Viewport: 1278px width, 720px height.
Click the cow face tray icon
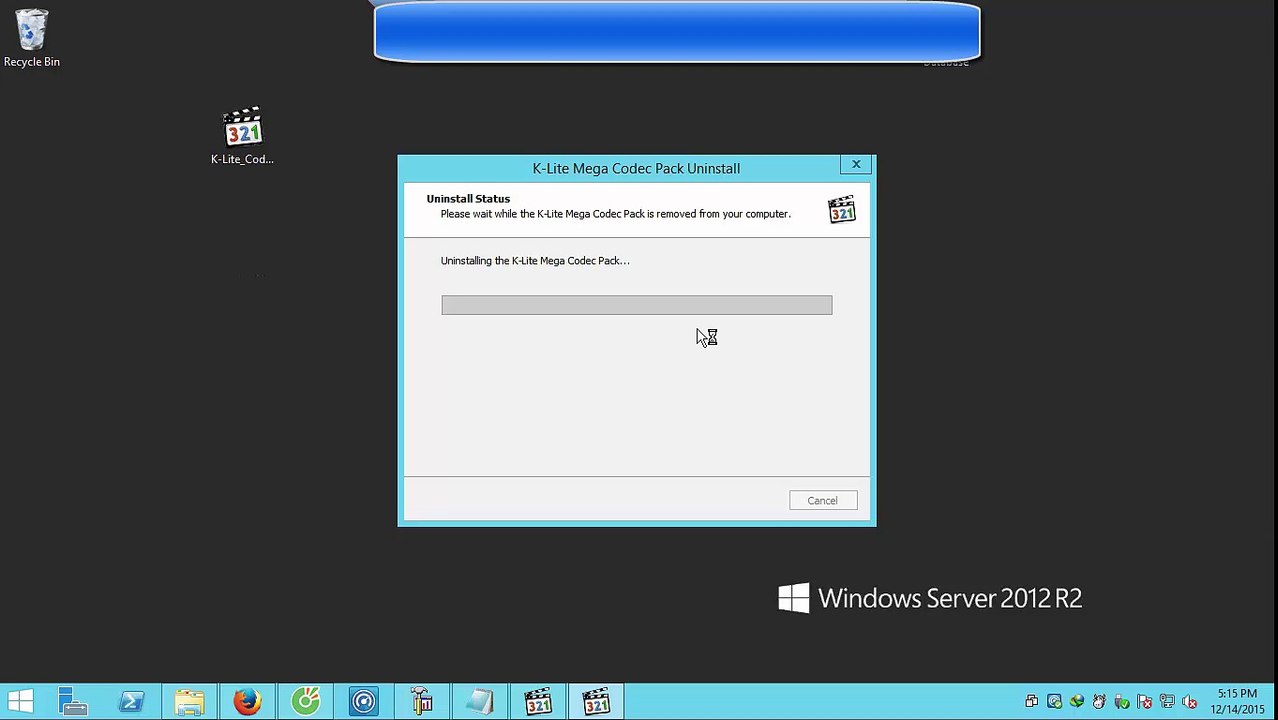click(1100, 702)
